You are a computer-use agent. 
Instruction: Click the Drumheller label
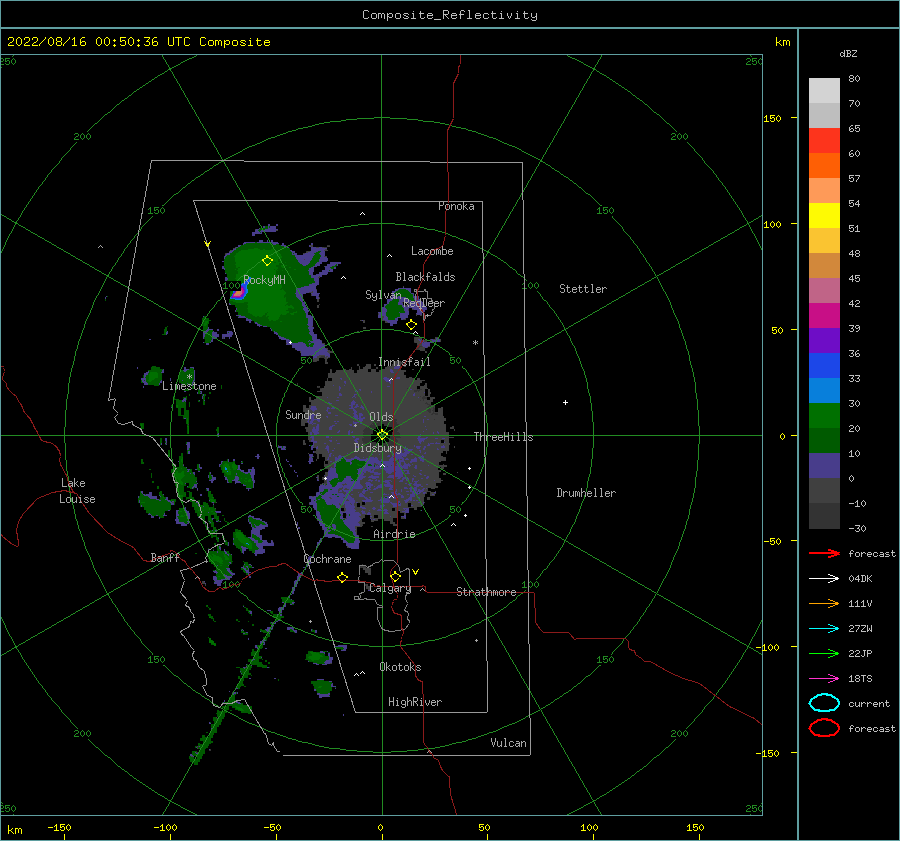pyautogui.click(x=586, y=493)
